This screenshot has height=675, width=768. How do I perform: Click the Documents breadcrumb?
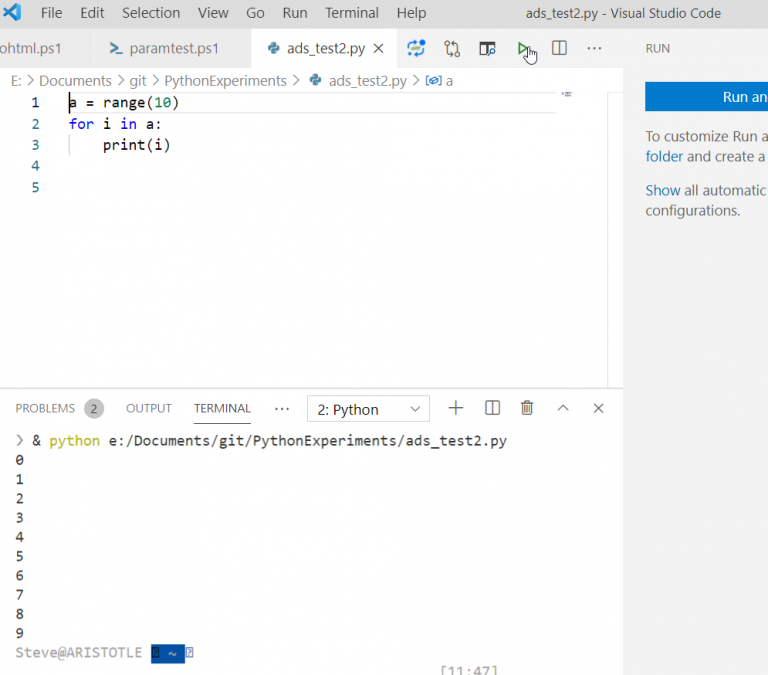[75, 81]
